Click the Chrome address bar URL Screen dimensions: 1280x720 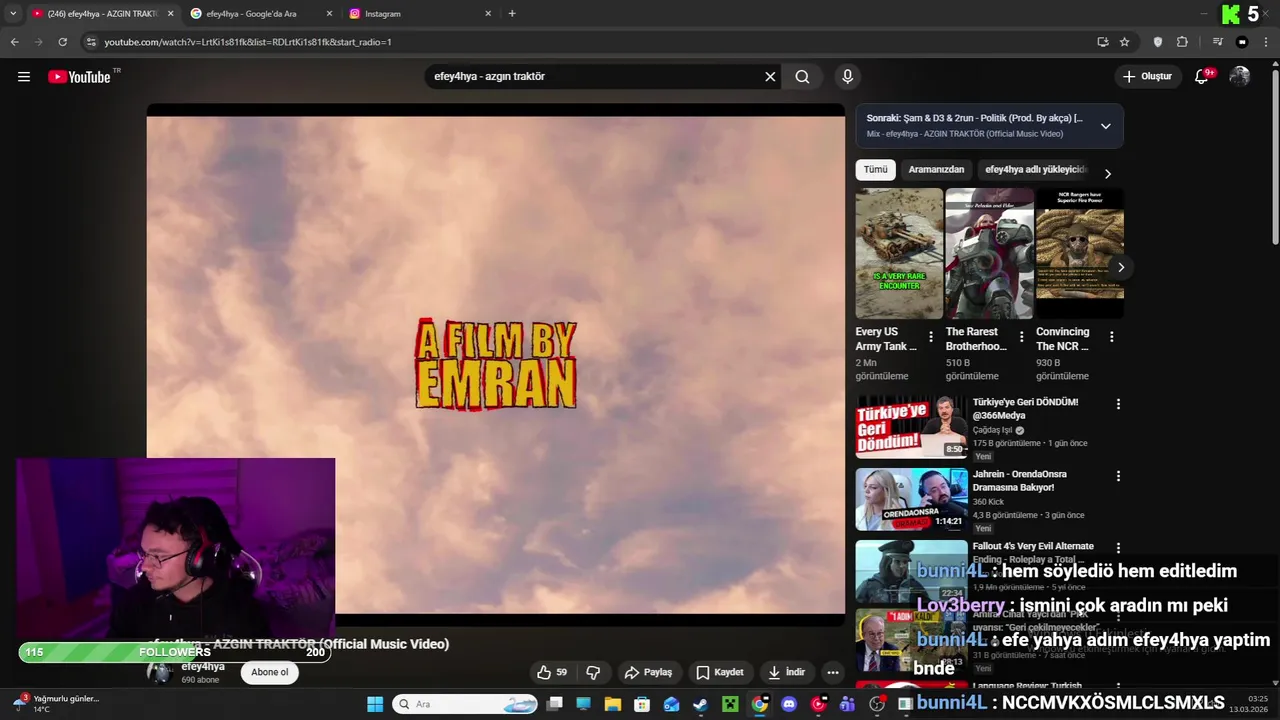248,42
